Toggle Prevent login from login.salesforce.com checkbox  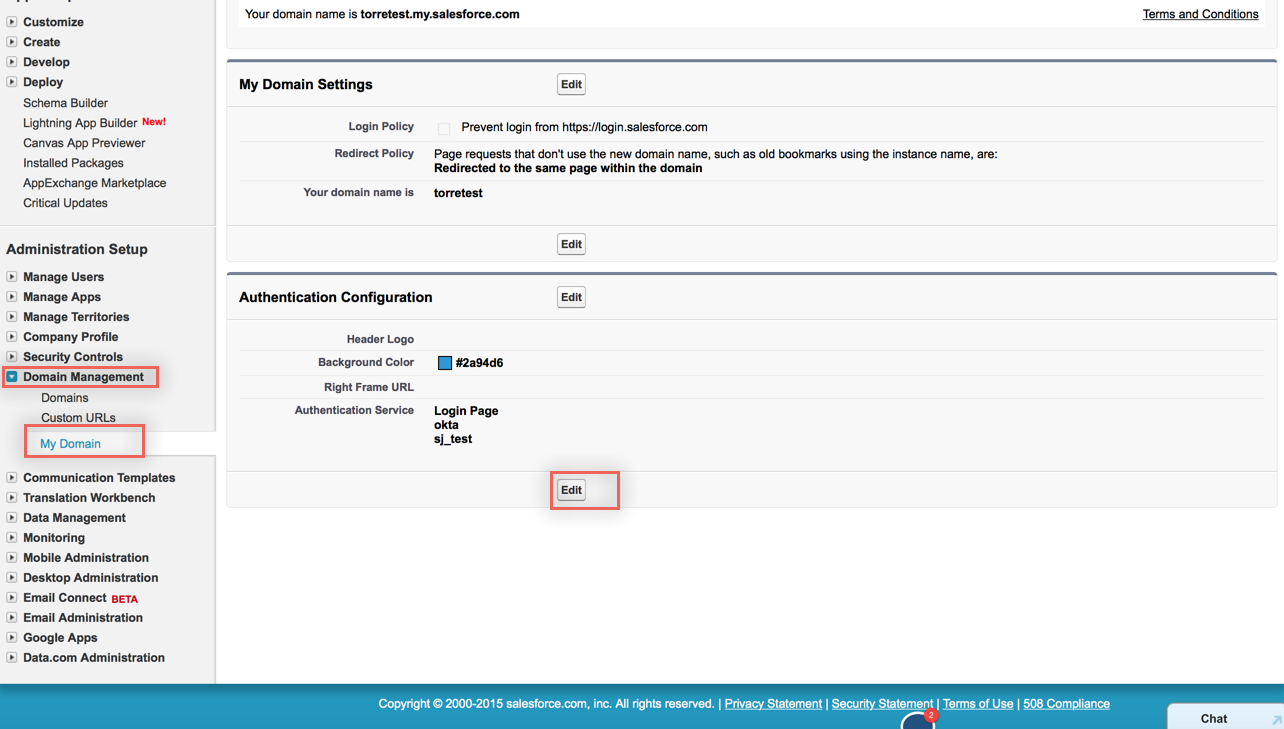click(444, 128)
